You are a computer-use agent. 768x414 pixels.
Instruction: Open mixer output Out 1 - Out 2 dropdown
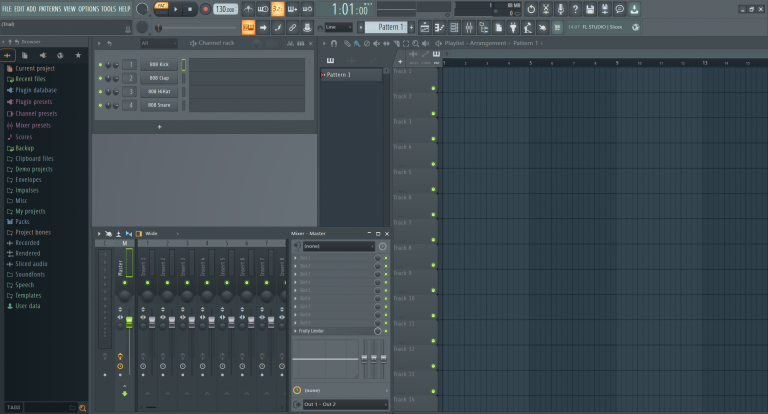[x=345, y=404]
